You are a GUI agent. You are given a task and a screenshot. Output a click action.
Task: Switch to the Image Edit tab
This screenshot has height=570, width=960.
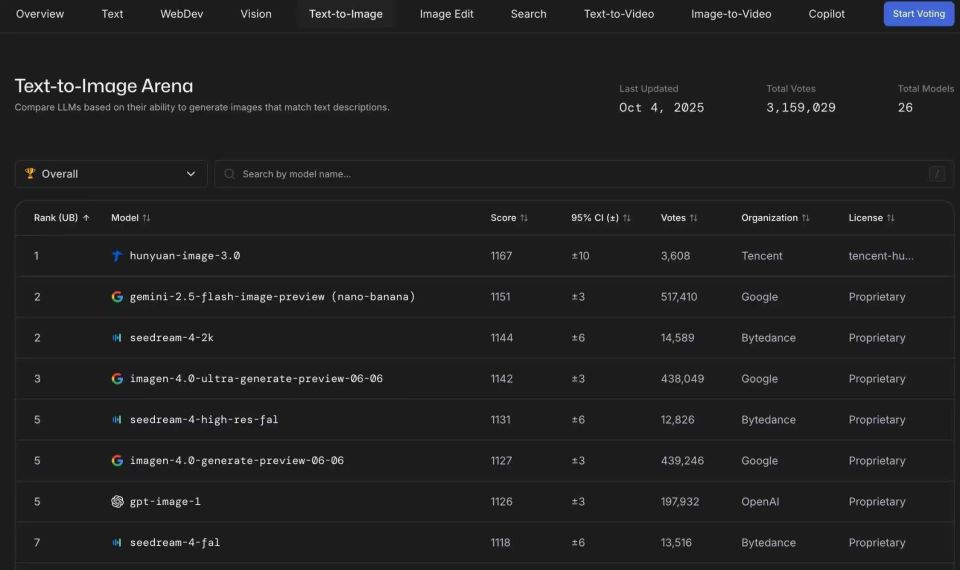pyautogui.click(x=446, y=14)
